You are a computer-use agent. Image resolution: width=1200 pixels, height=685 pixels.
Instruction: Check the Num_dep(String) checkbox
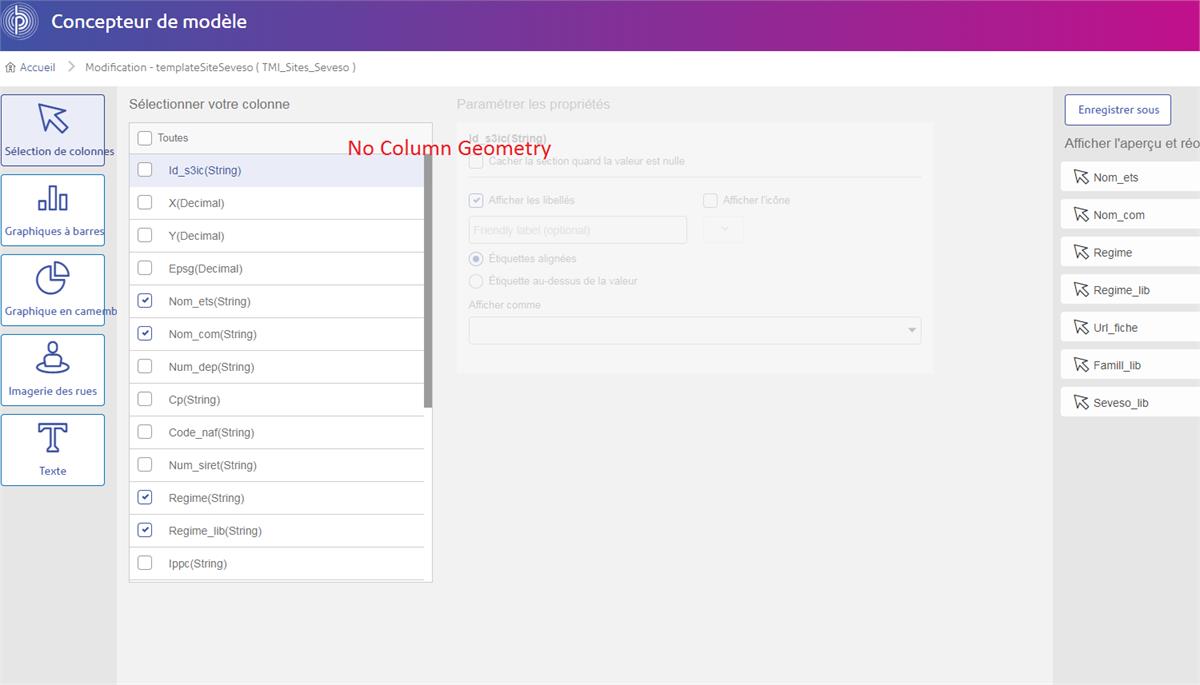click(145, 367)
